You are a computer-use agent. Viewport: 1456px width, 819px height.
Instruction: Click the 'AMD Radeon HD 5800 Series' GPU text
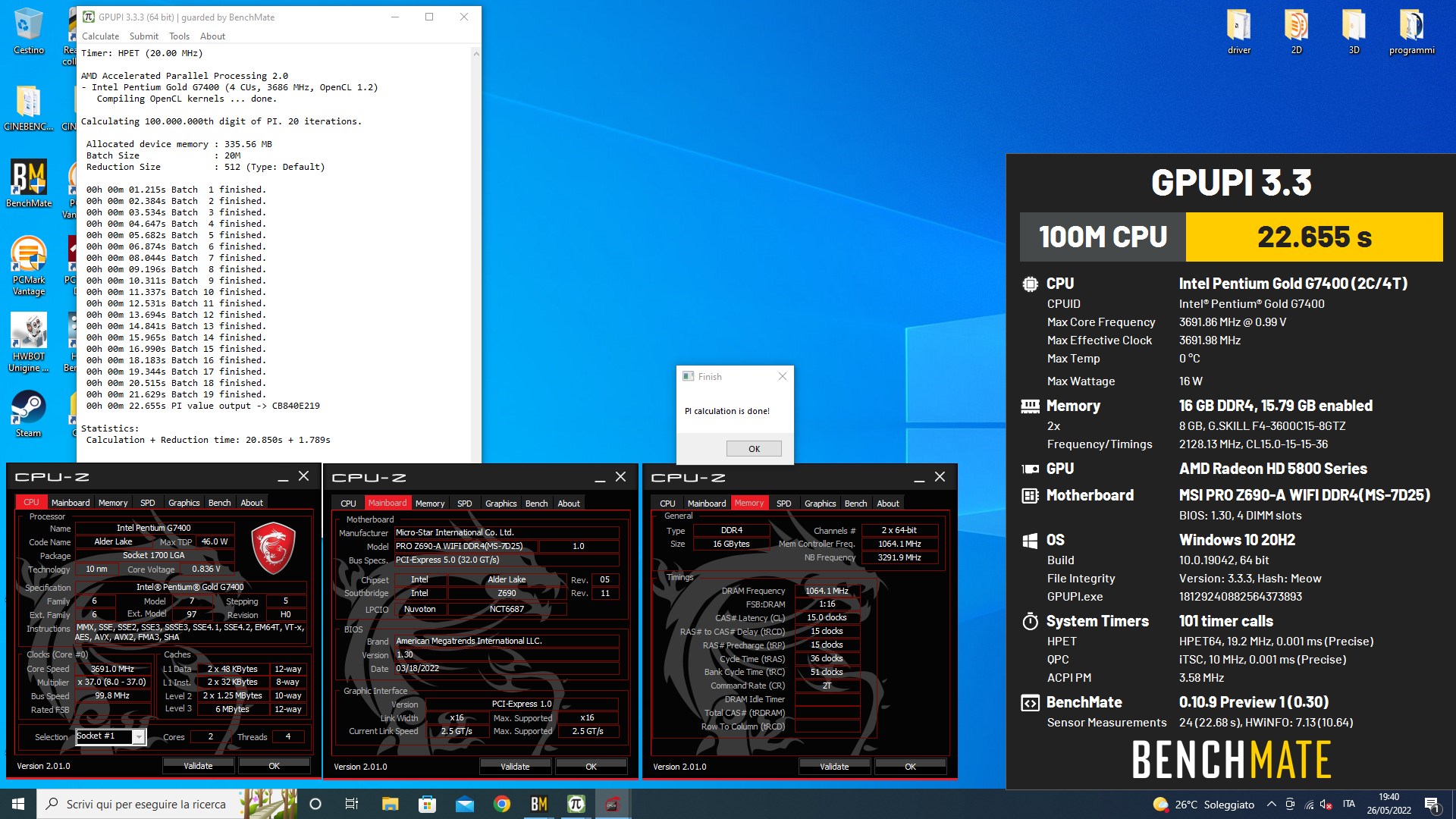pyautogui.click(x=1272, y=469)
